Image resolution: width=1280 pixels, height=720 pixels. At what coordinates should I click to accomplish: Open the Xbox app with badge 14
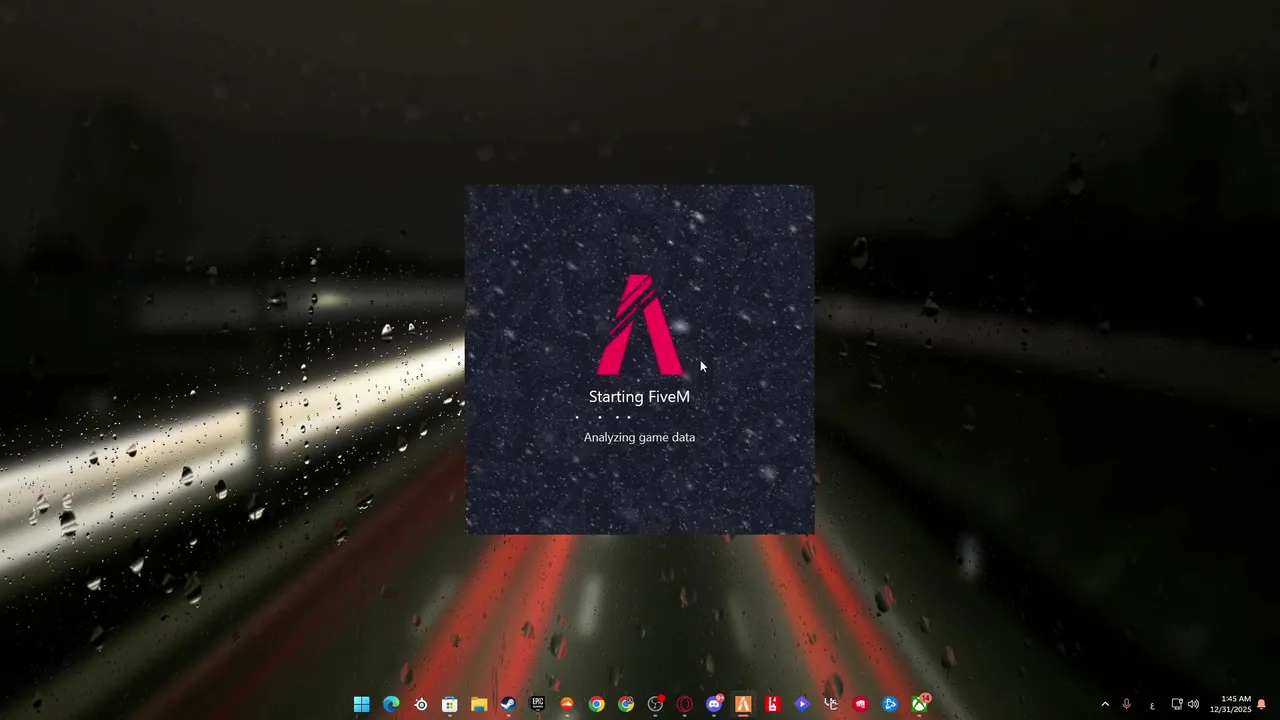tap(919, 704)
